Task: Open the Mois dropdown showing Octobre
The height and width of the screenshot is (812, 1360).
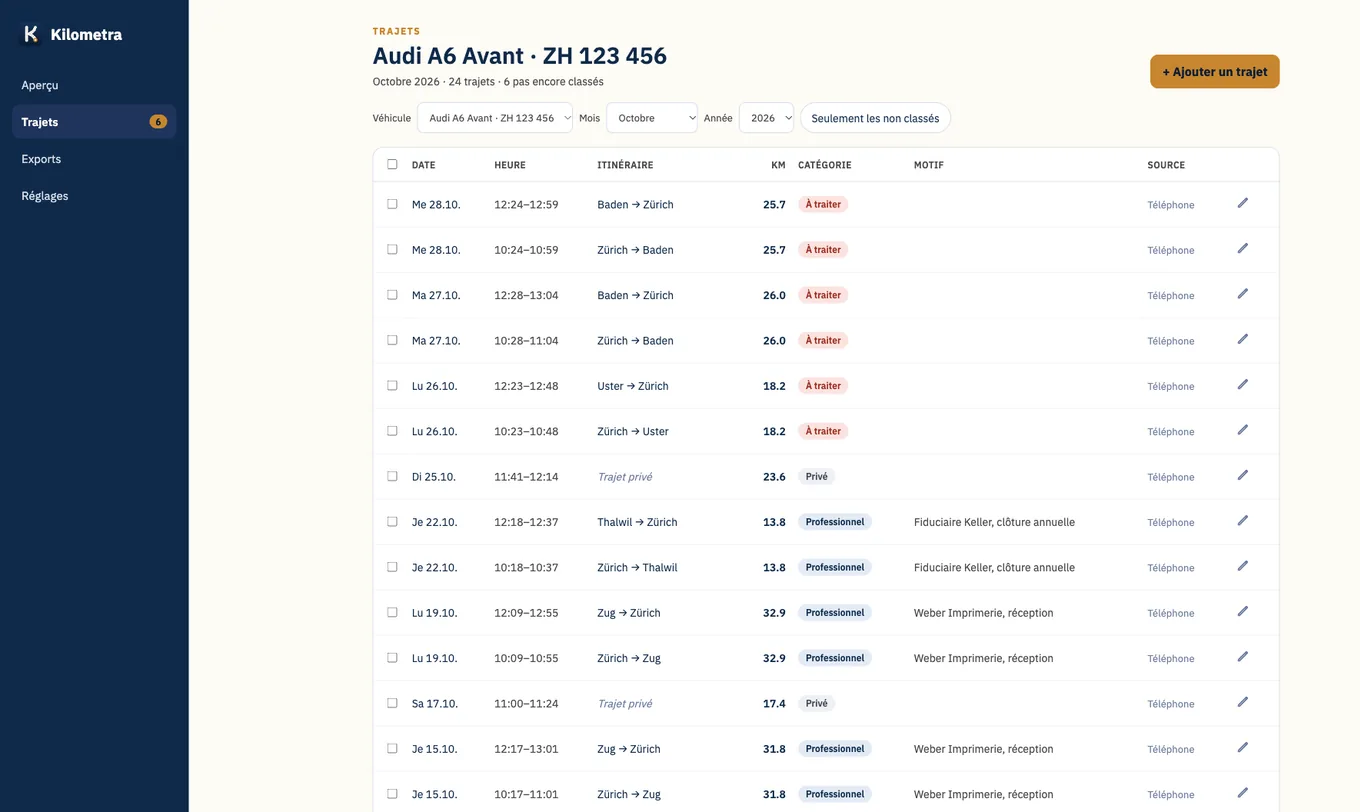Action: point(652,118)
